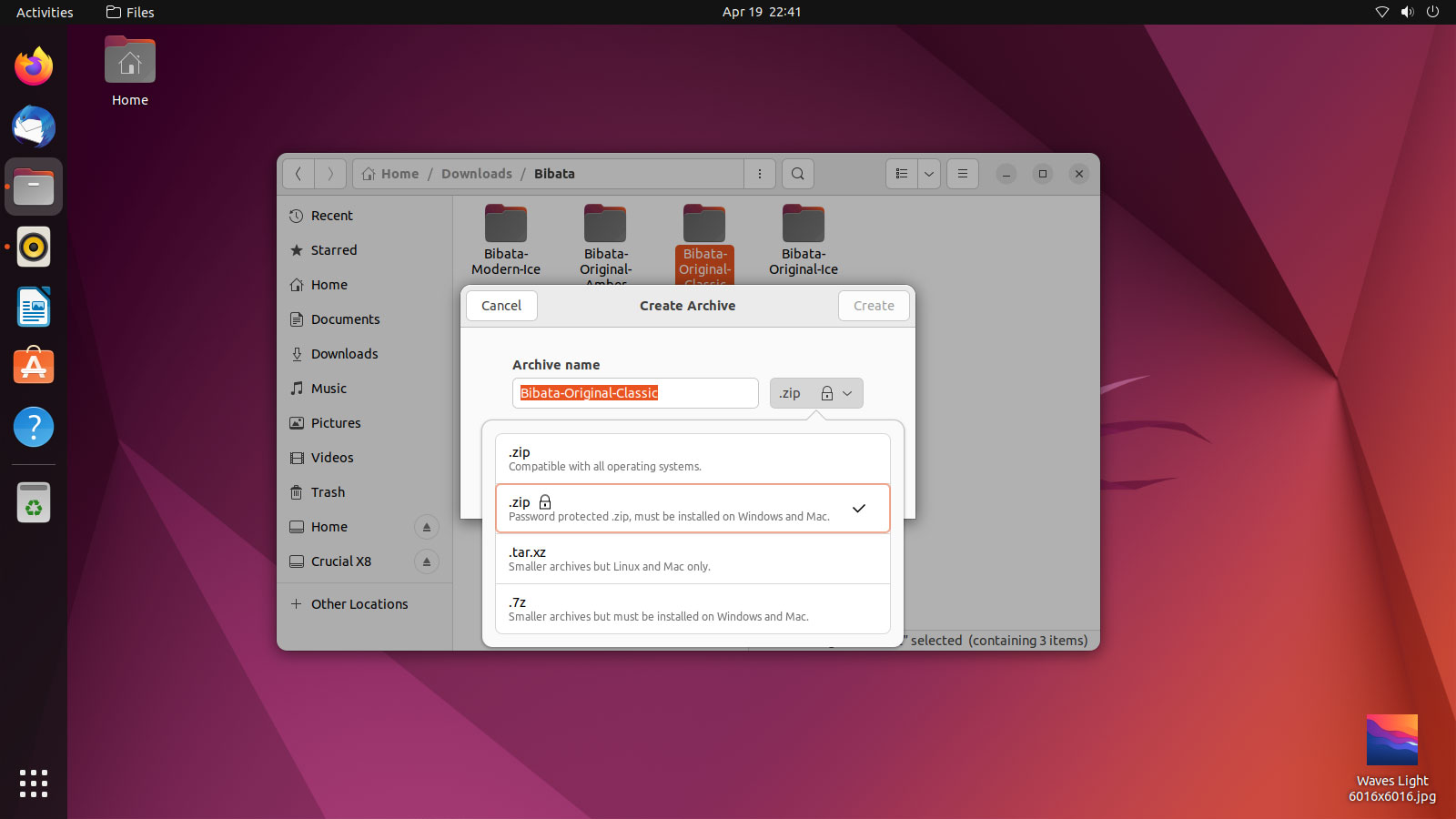
Task: Expand Other Locations in the sidebar
Action: pos(359,603)
